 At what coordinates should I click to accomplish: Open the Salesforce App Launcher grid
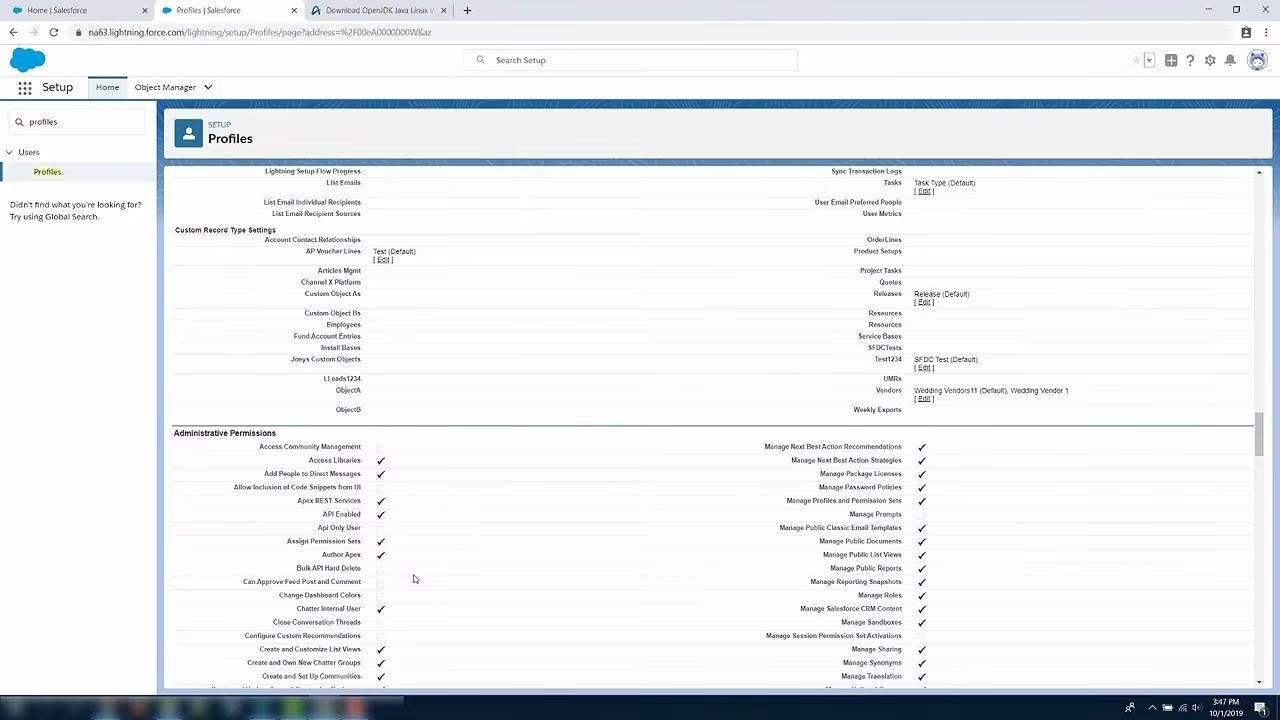(x=25, y=87)
